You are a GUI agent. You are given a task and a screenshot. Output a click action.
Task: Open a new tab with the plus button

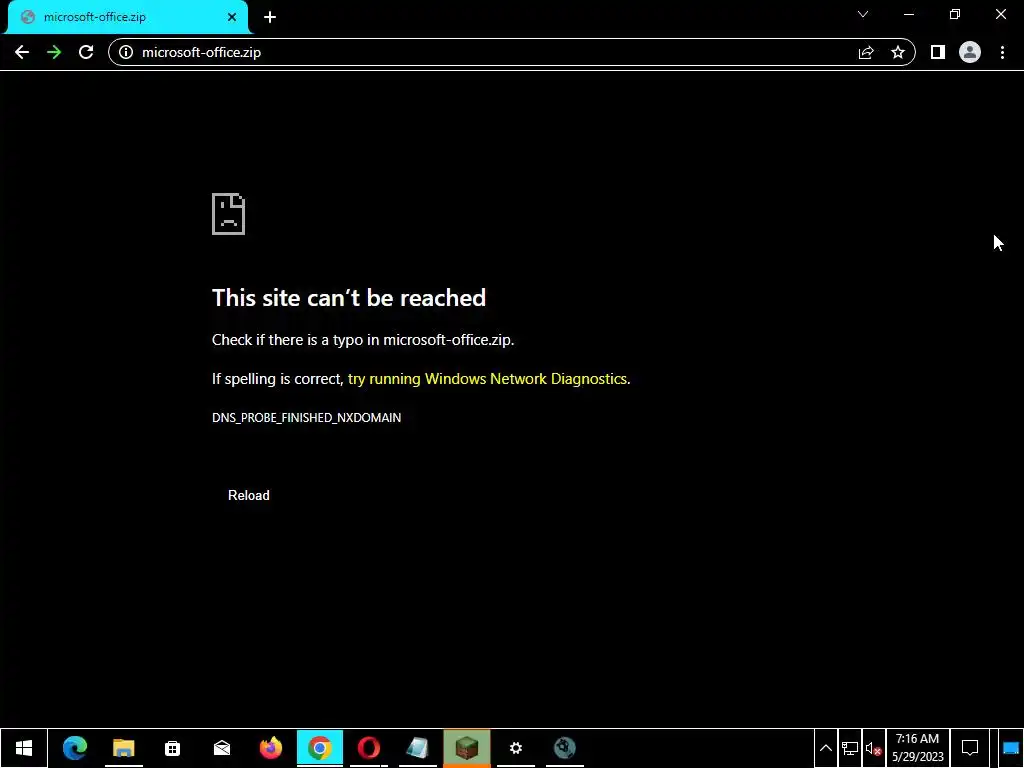[270, 17]
